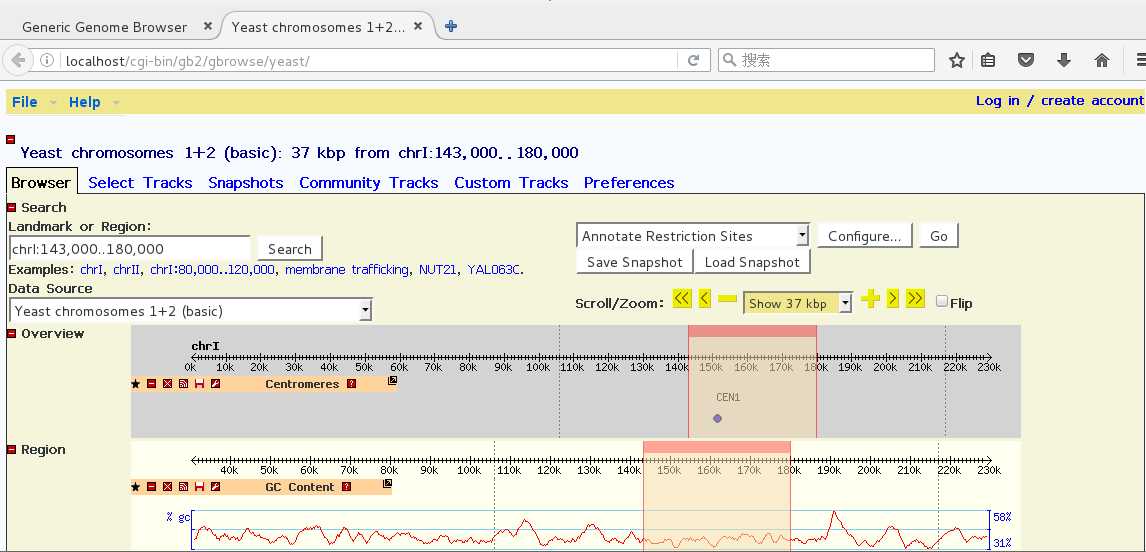Pop out the Centromeres track
Screen dimensions: 1146x552
tap(392, 381)
